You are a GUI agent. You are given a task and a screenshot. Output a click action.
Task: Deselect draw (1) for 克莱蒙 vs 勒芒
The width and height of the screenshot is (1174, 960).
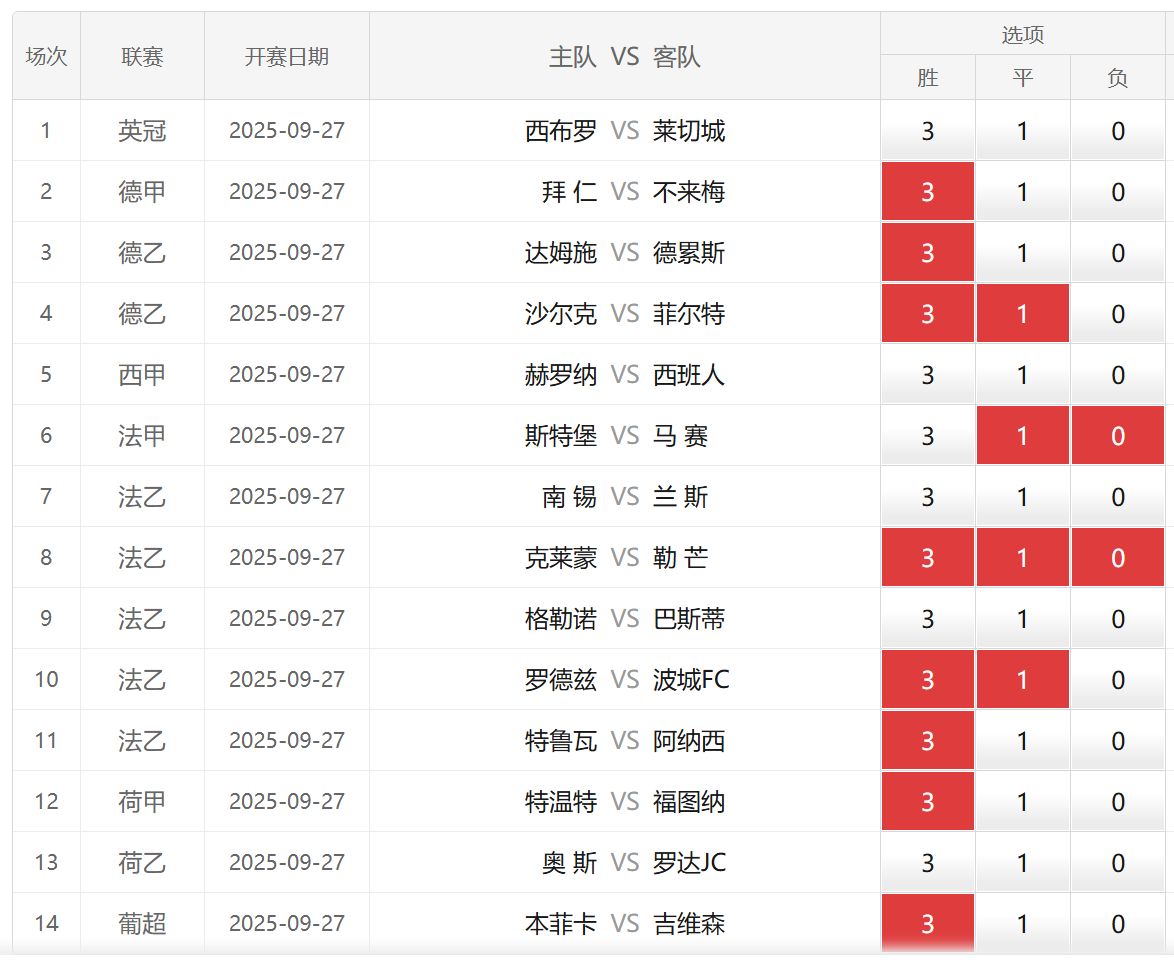1022,558
